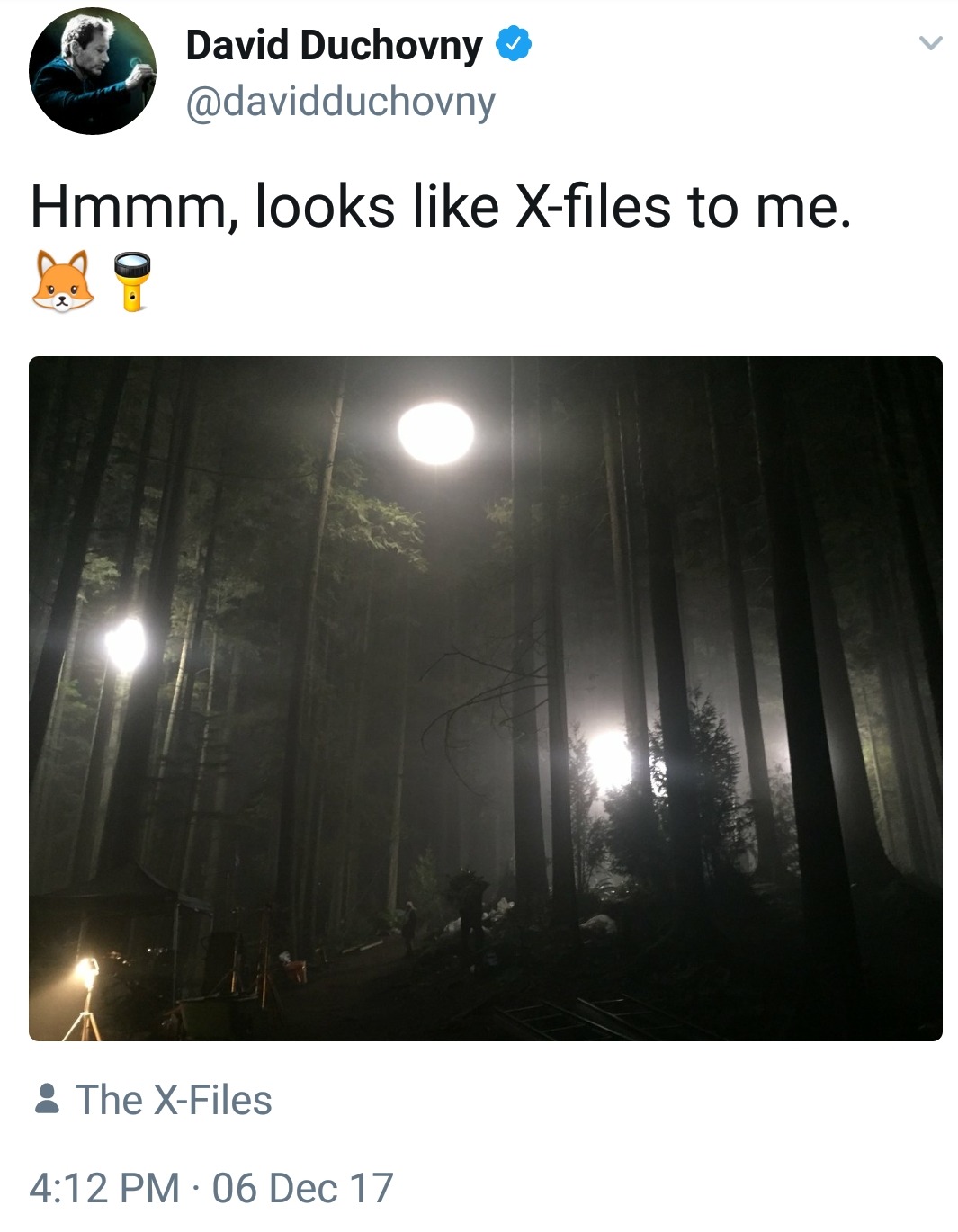Expand the tweet options chevron

pos(930,42)
